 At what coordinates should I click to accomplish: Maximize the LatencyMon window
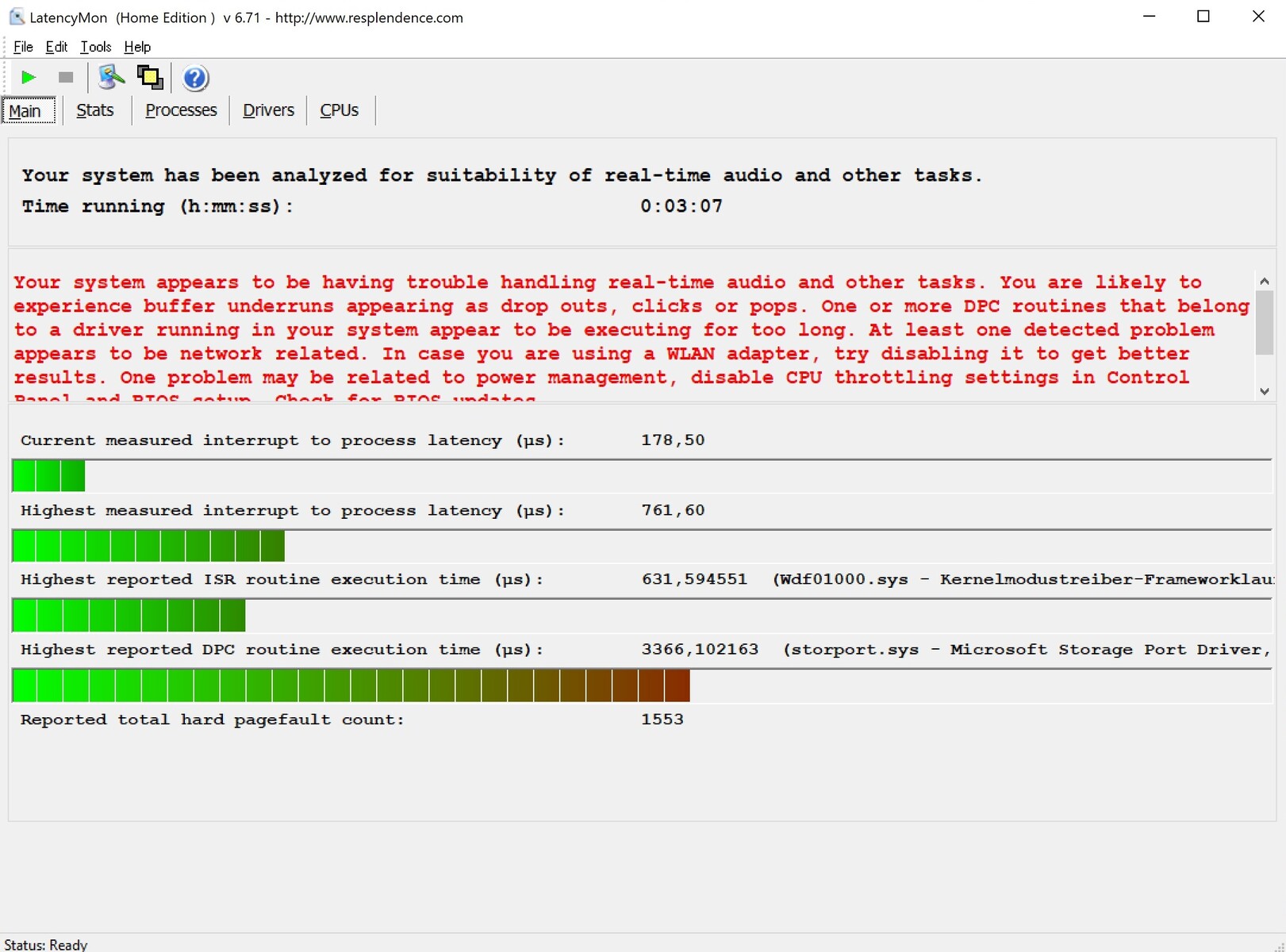coord(1203,17)
